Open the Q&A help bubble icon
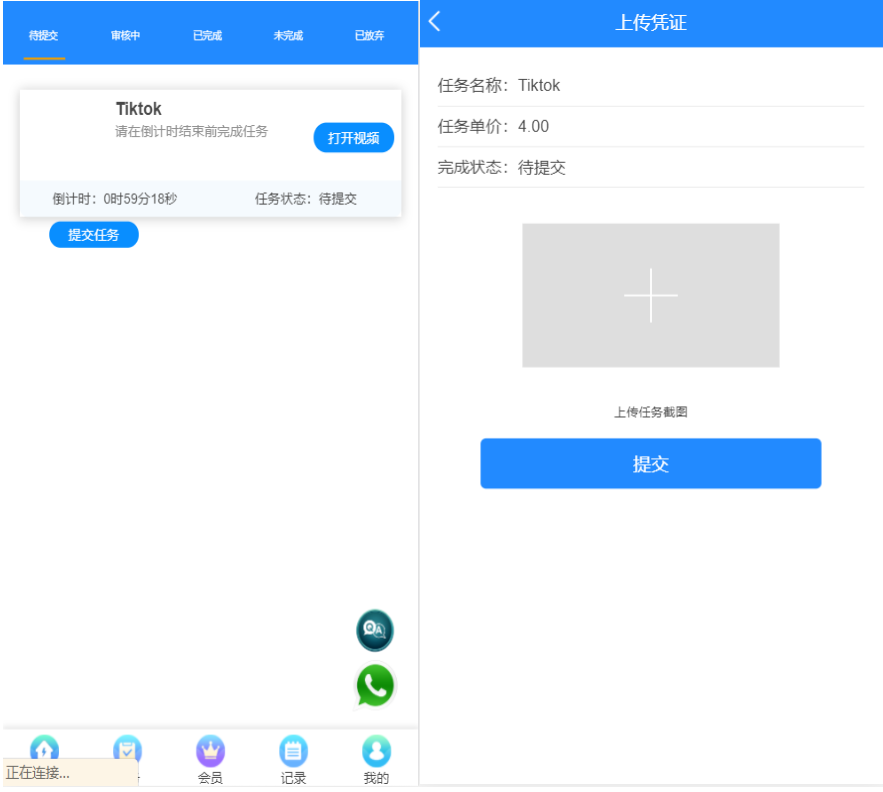The height and width of the screenshot is (792, 883). (x=375, y=630)
